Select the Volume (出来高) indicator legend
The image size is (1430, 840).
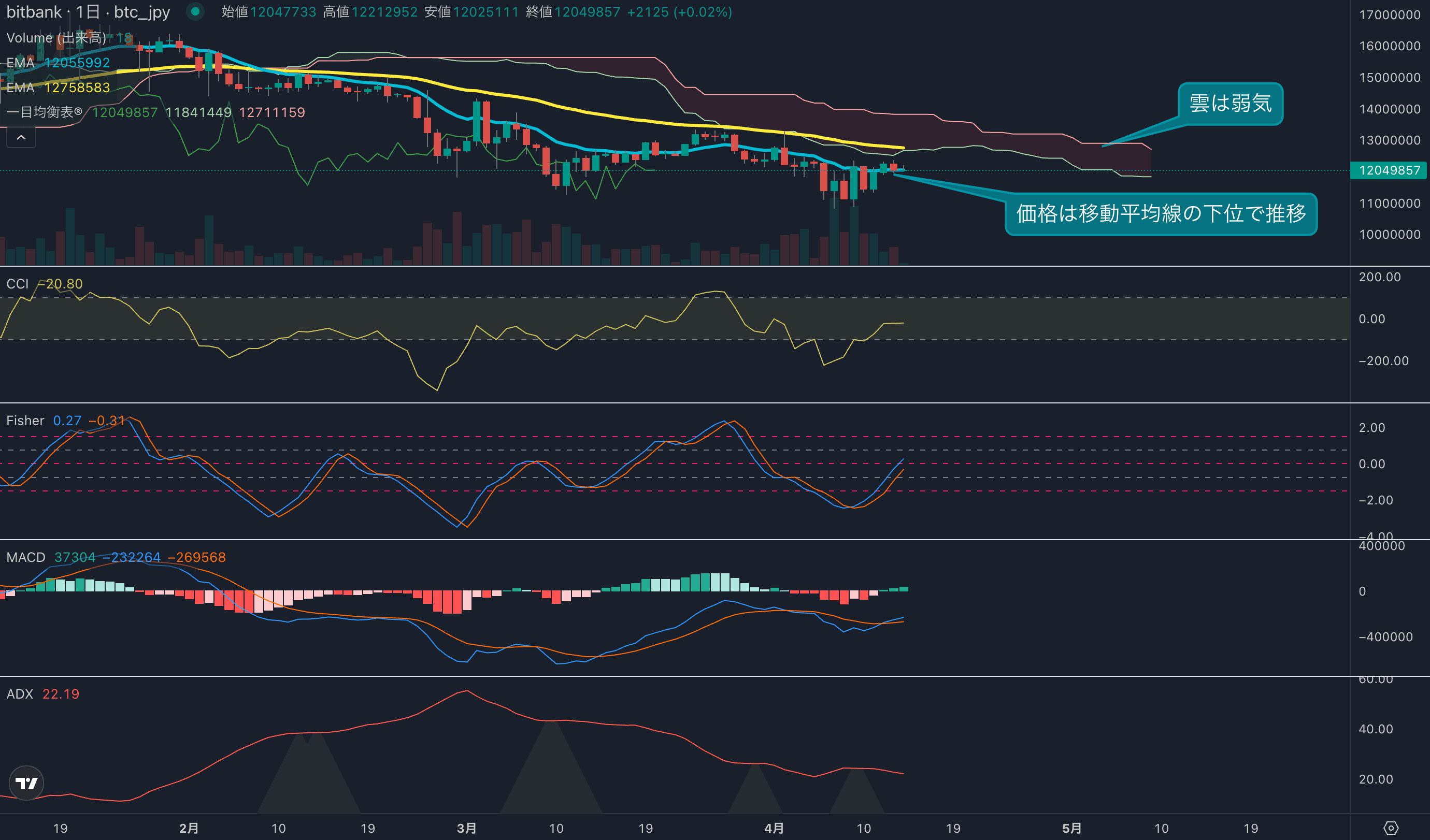click(x=55, y=38)
